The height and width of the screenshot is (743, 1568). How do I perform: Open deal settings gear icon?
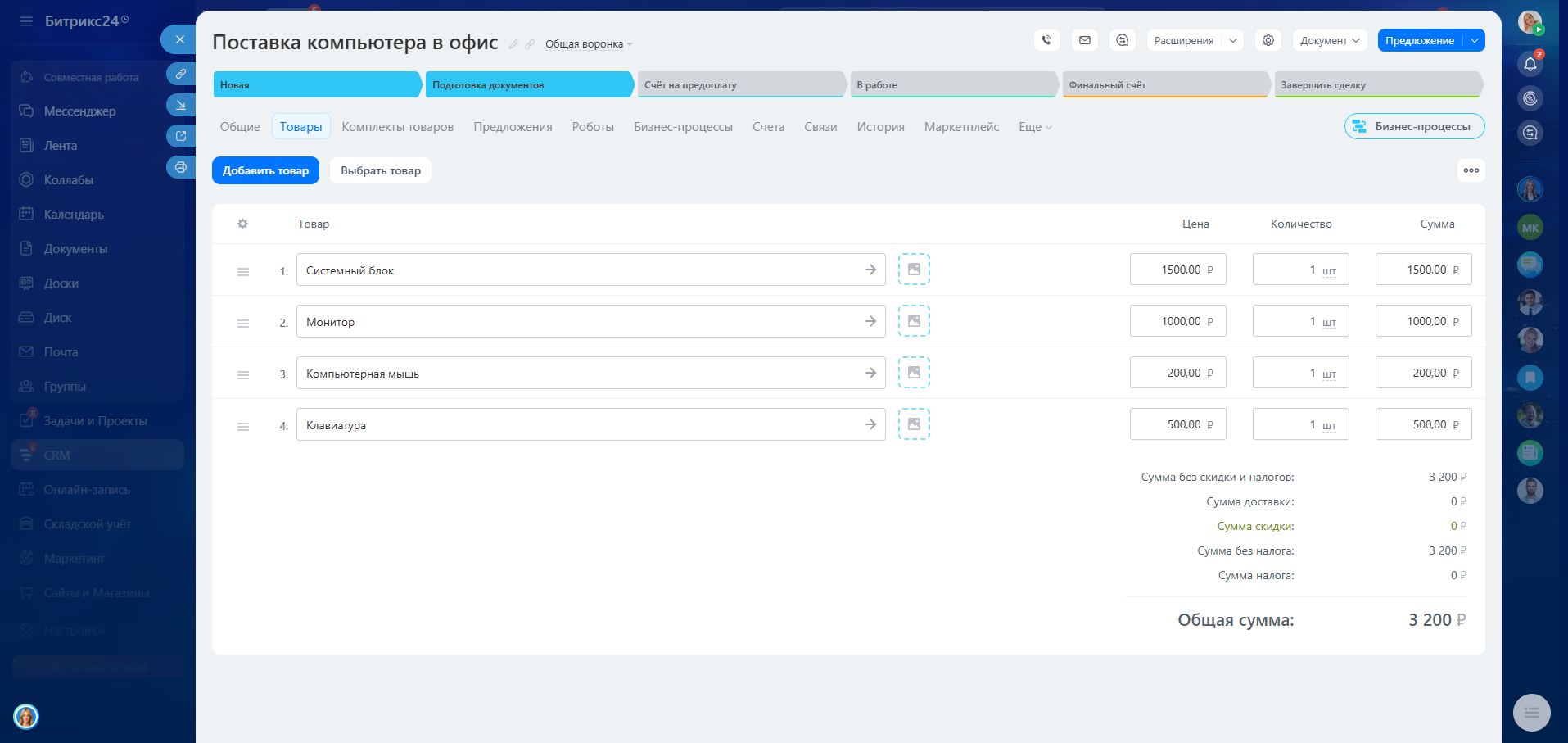pos(1268,40)
